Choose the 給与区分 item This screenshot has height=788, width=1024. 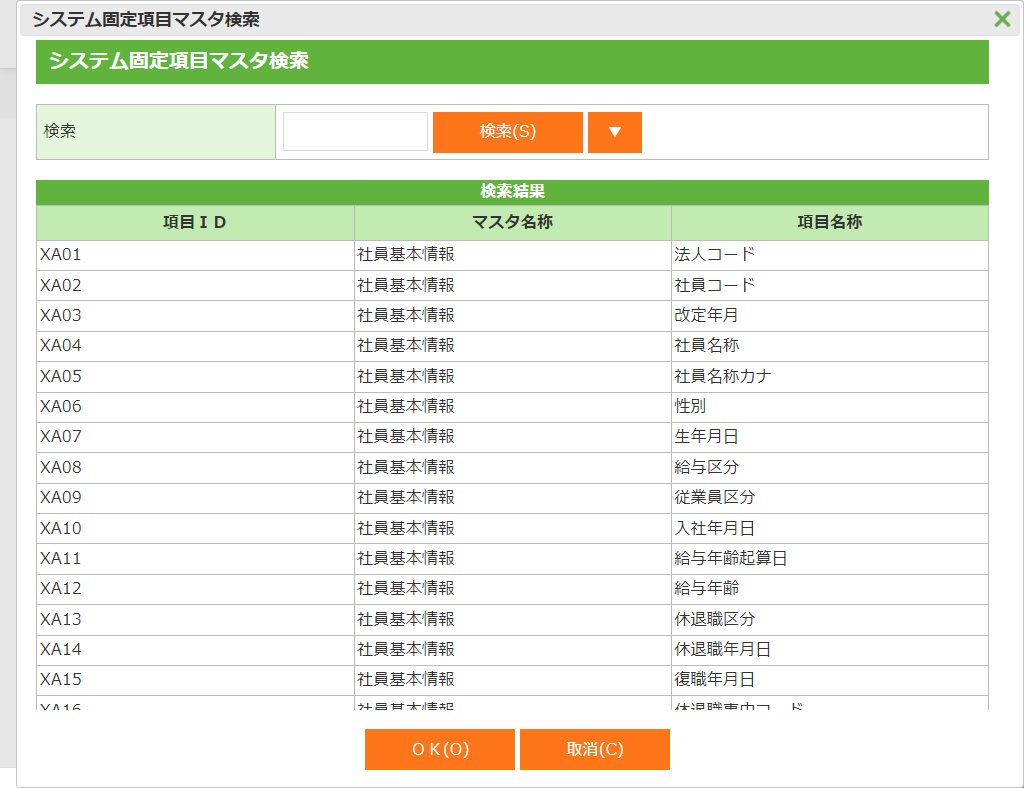(x=706, y=468)
